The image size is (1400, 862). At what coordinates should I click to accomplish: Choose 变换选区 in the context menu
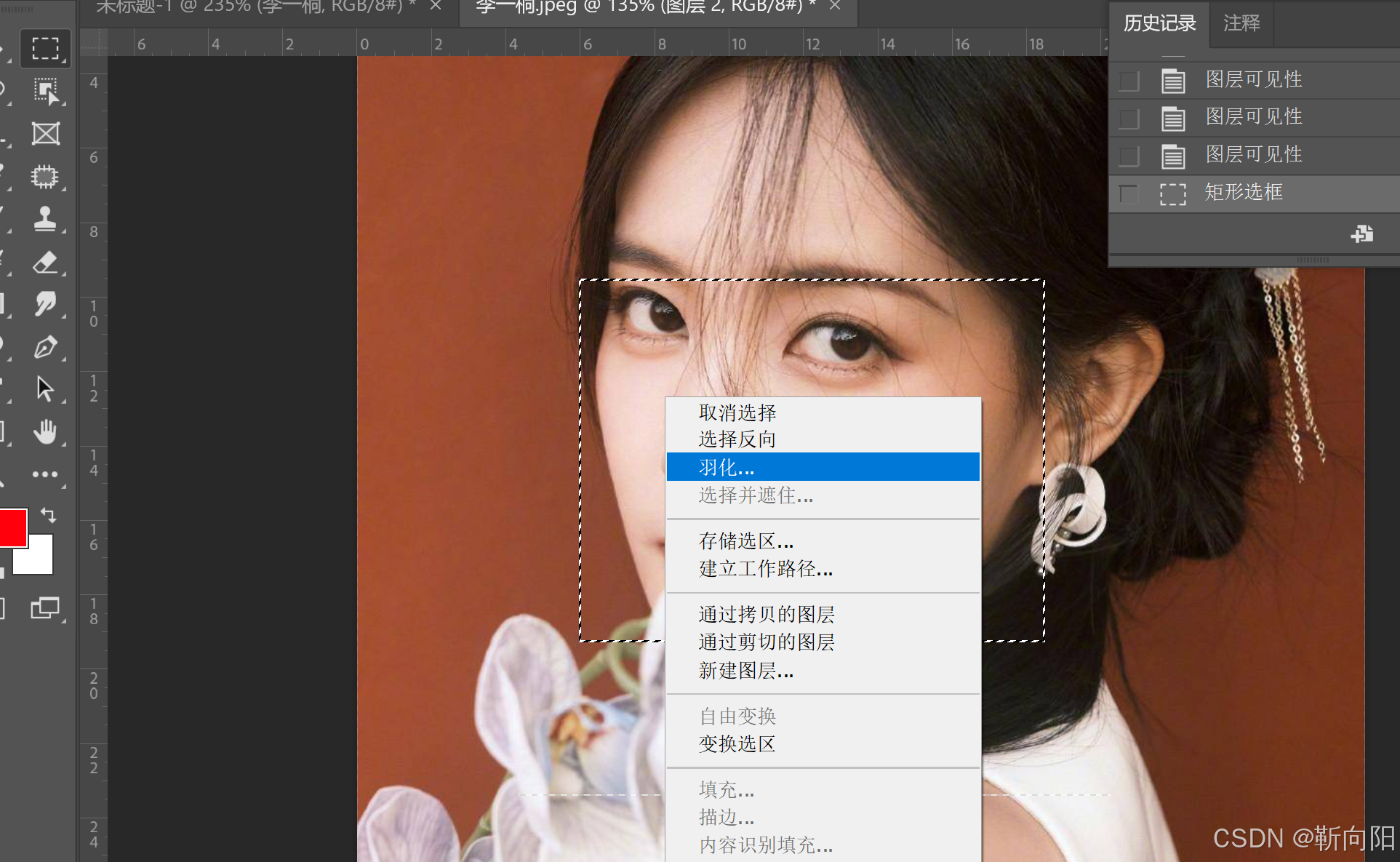[737, 743]
